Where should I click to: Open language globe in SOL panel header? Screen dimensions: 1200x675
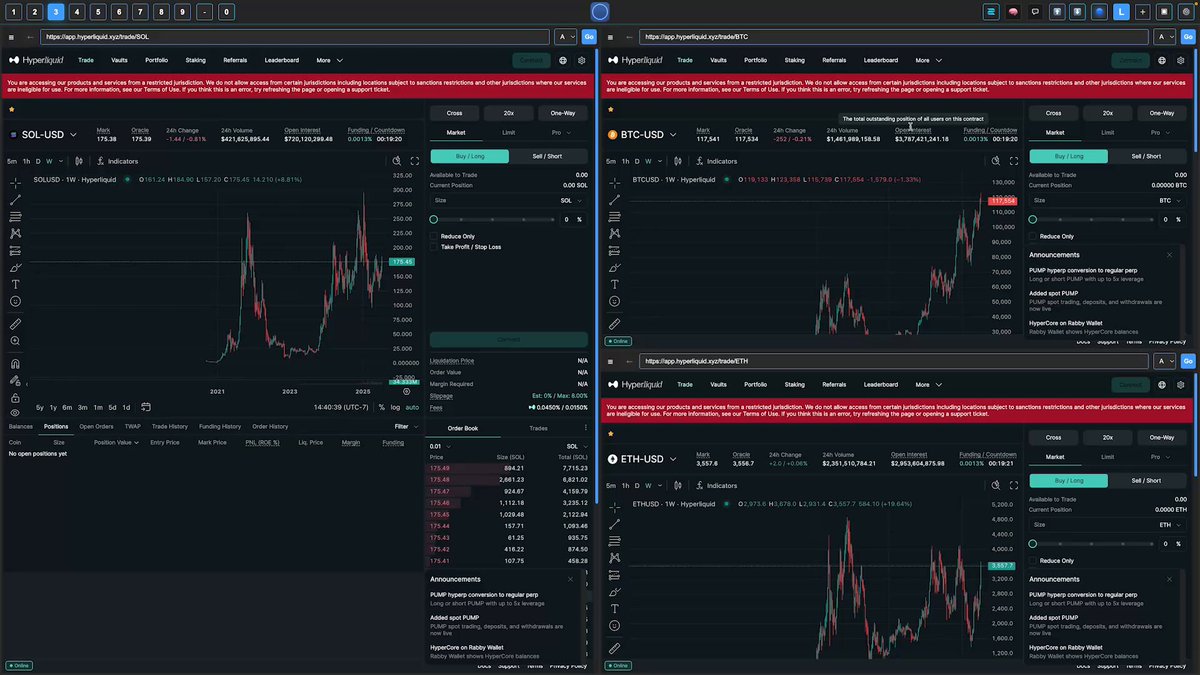click(562, 60)
